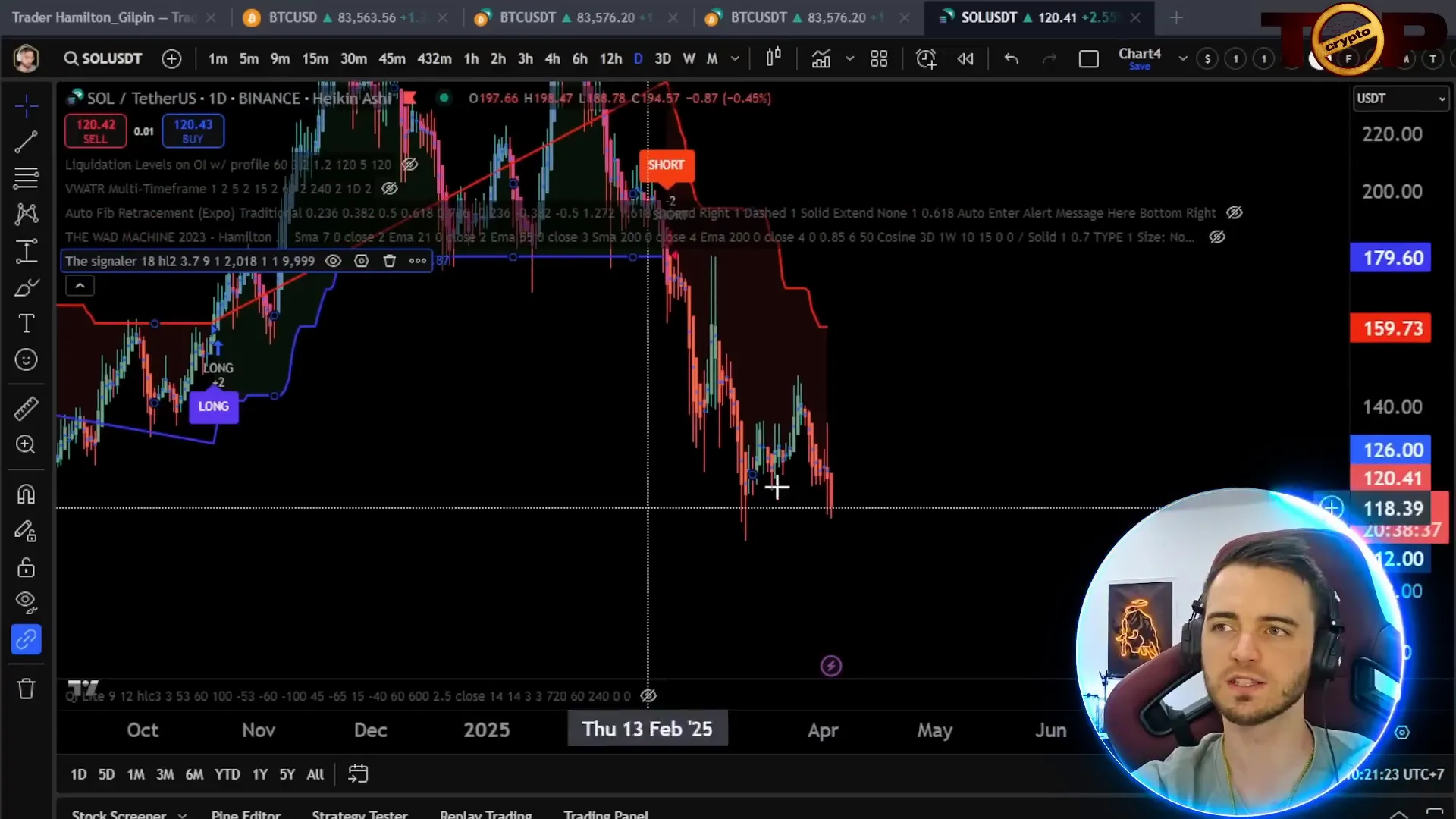Toggle the drawings sync link icon

(x=26, y=639)
